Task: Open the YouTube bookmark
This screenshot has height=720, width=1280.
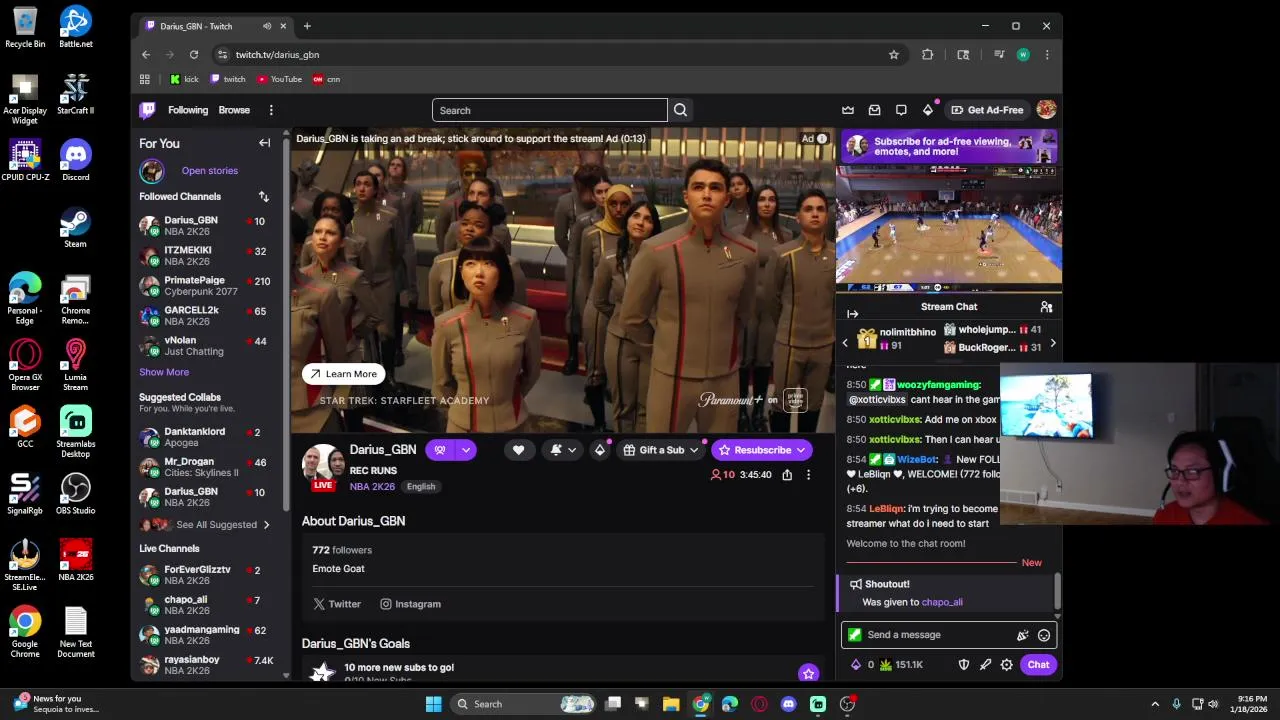Action: [279, 79]
